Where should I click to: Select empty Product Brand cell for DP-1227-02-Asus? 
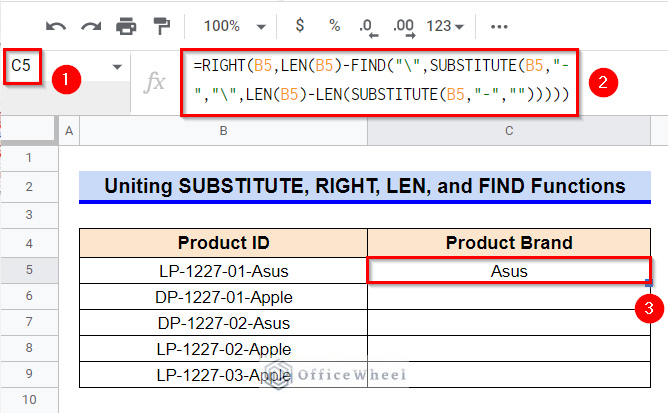click(509, 323)
